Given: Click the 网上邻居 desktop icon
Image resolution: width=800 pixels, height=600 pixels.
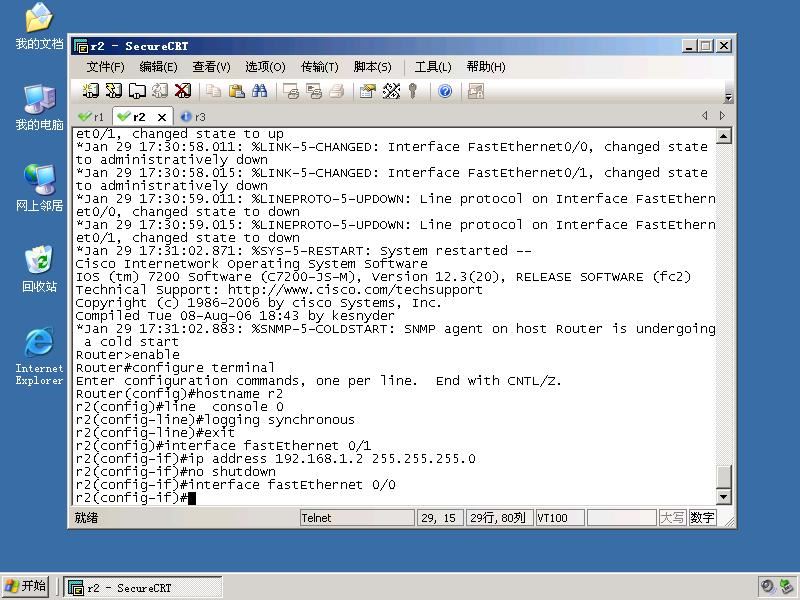Looking at the screenshot, I should tap(39, 188).
